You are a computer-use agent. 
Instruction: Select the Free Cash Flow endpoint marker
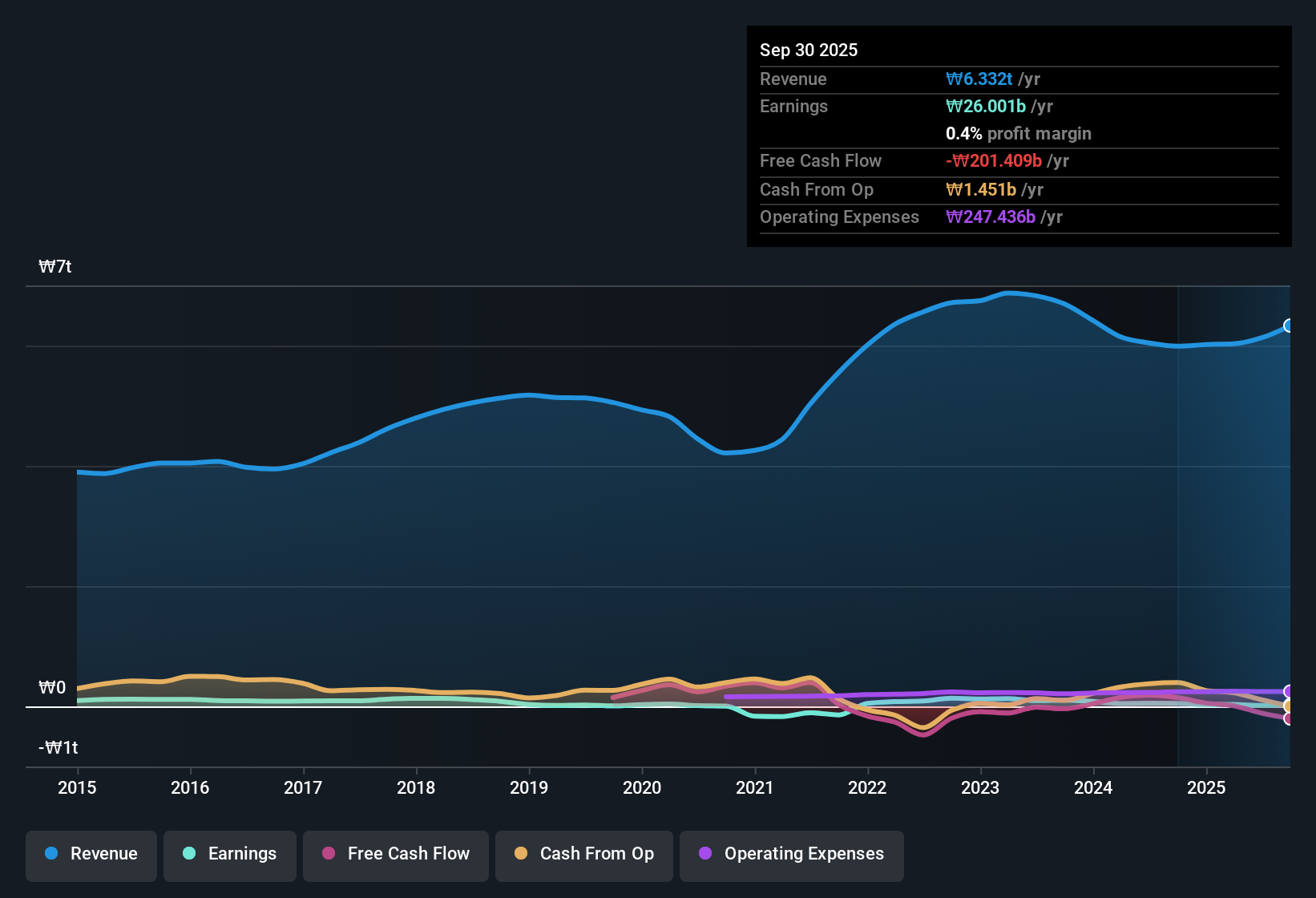pyautogui.click(x=1289, y=720)
